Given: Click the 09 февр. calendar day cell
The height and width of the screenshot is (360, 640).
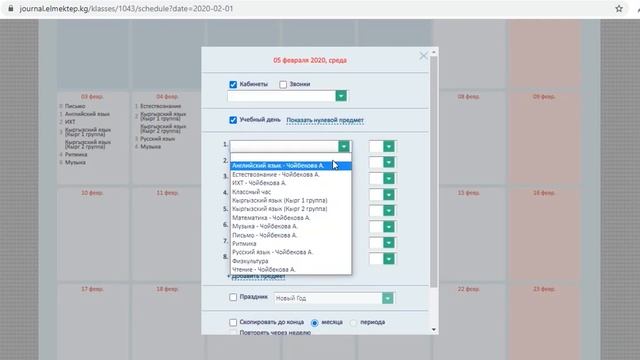Looking at the screenshot, I should 544,139.
